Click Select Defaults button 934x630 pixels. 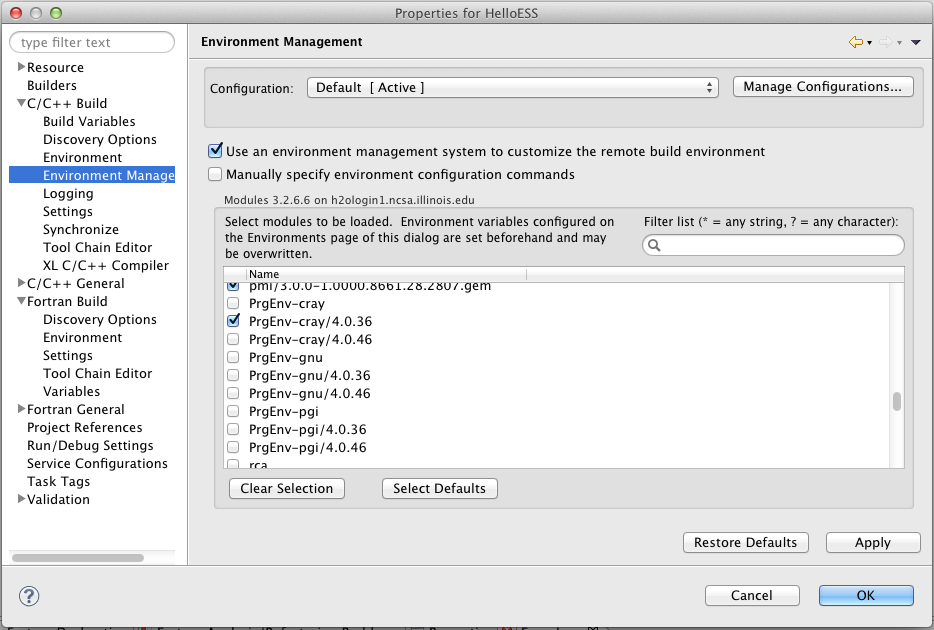pos(439,489)
